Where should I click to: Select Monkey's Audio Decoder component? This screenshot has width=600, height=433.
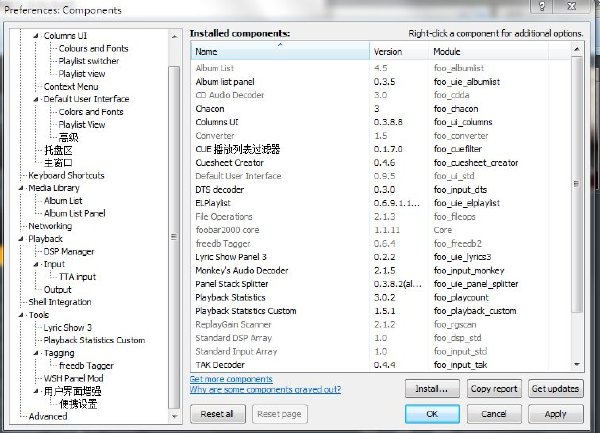pos(381,270)
